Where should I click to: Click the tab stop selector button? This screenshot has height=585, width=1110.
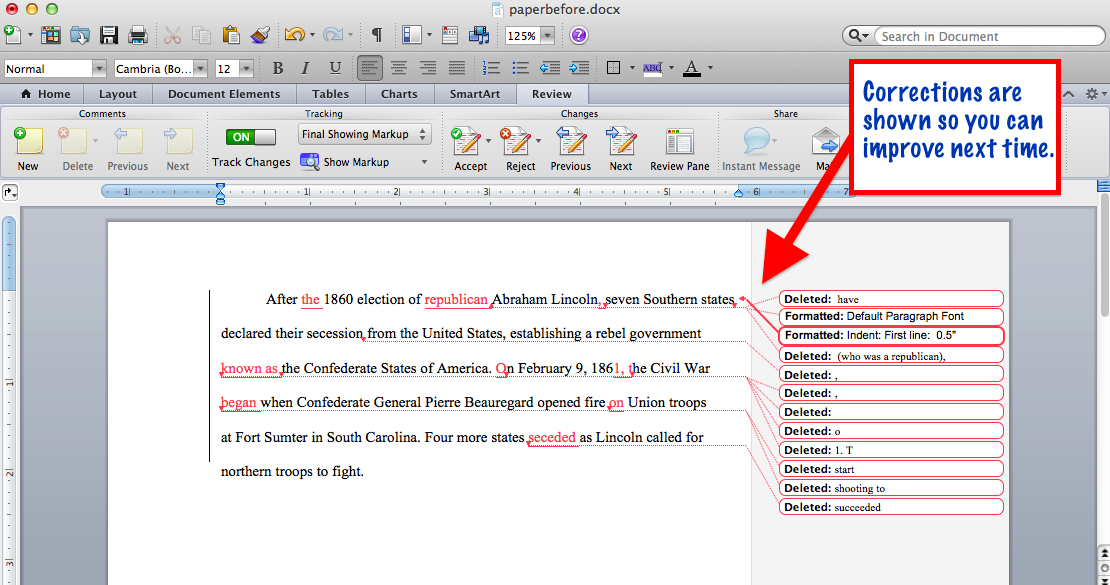coord(10,192)
